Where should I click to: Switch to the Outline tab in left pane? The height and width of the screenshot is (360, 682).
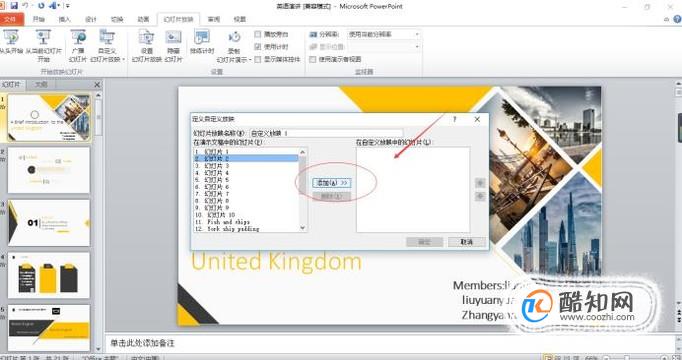click(41, 84)
